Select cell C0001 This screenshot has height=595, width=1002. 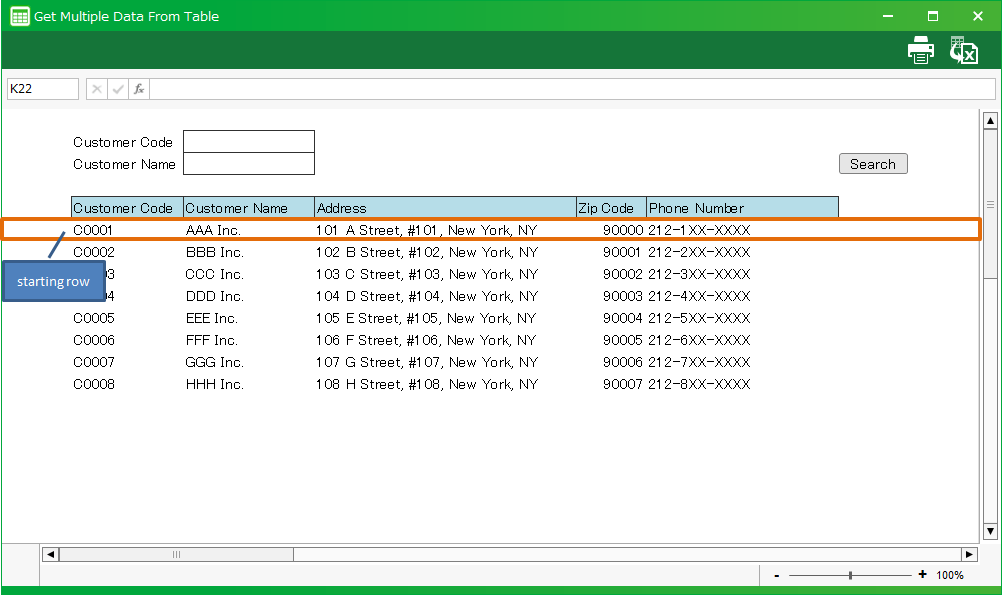[93, 230]
